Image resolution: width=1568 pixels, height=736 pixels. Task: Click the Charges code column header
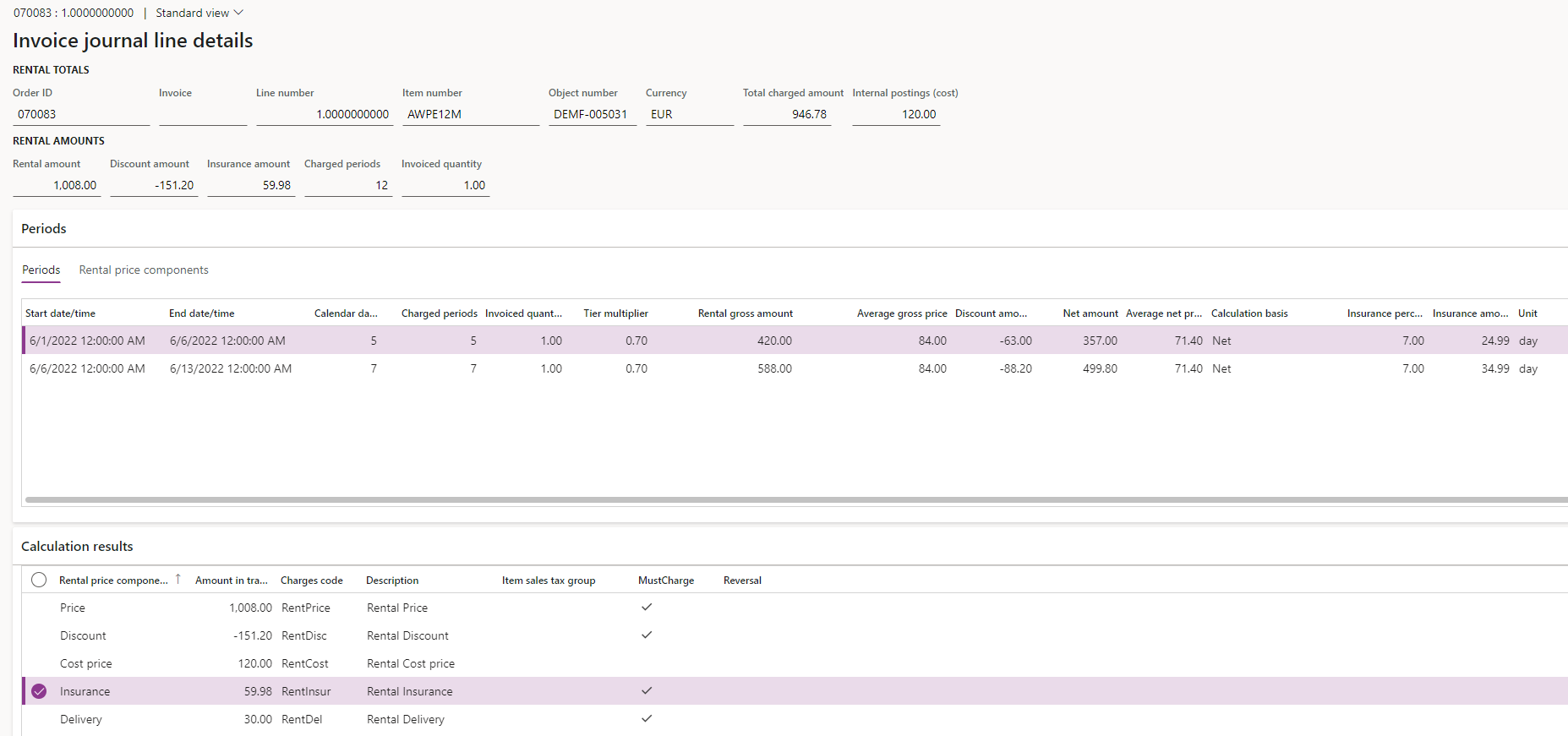click(311, 580)
